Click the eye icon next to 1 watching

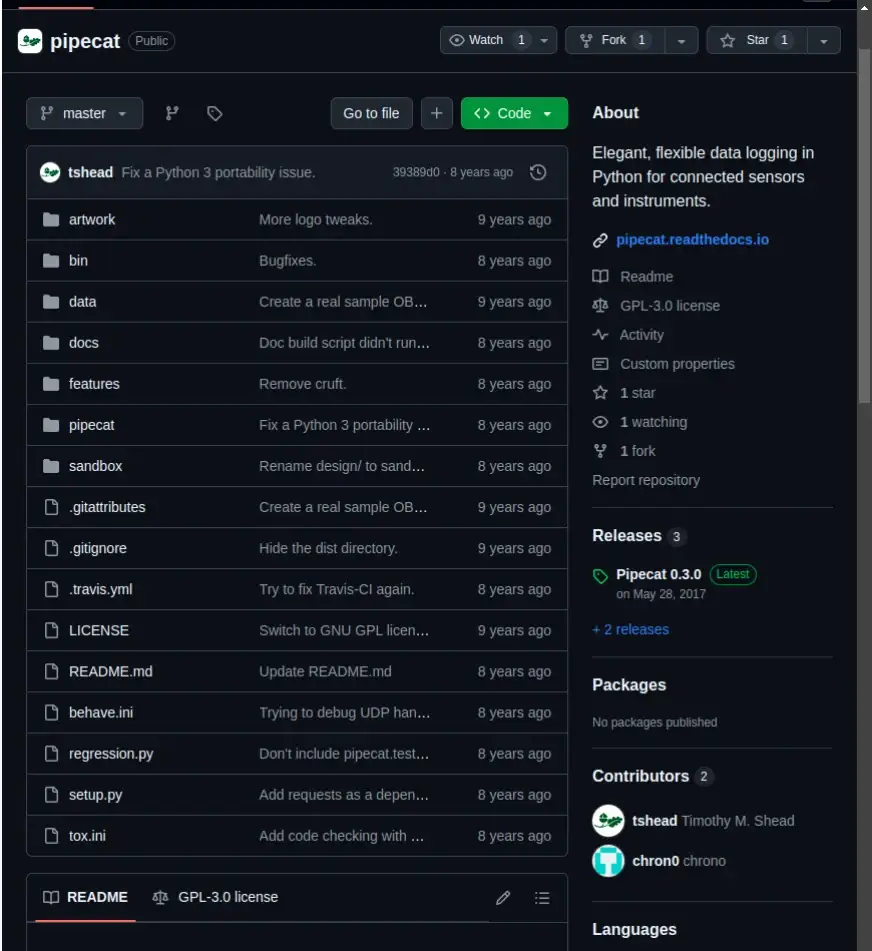[x=600, y=422]
